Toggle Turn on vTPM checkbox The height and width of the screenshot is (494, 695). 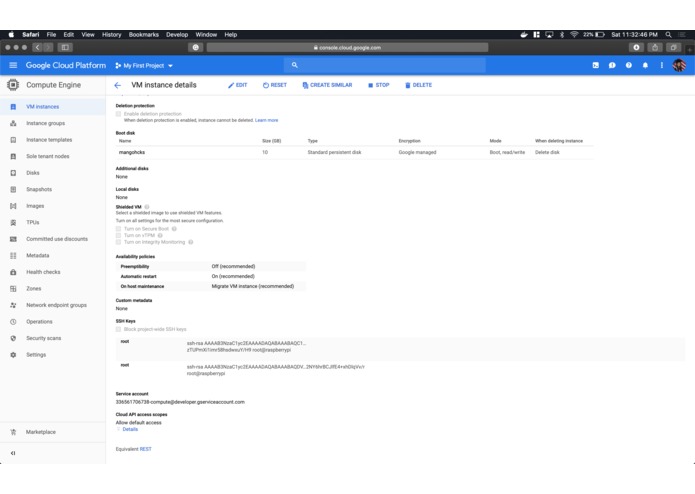tap(118, 235)
